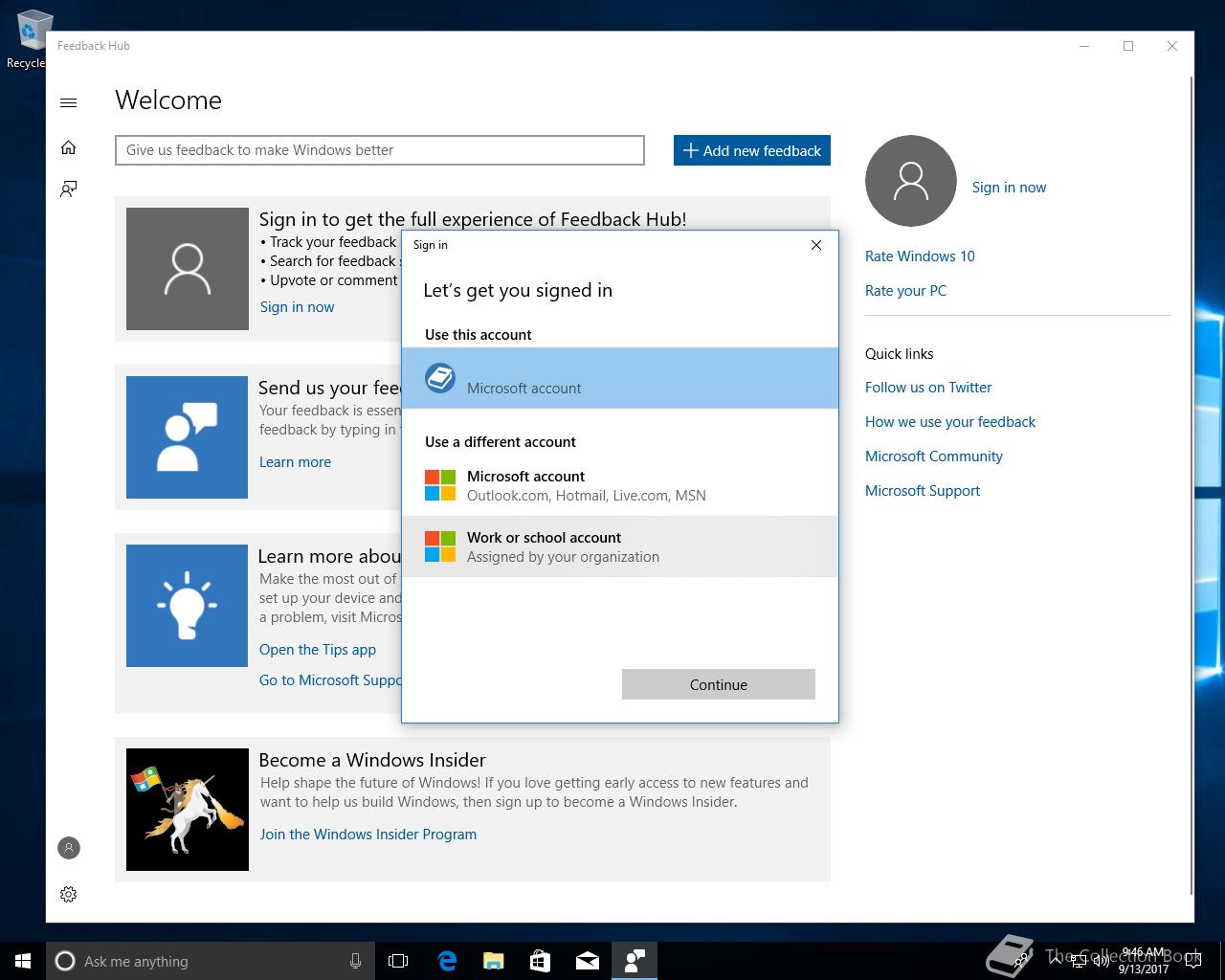The width and height of the screenshot is (1225, 980).
Task: Click the Windows Insider ninja cat image
Action: click(x=188, y=810)
